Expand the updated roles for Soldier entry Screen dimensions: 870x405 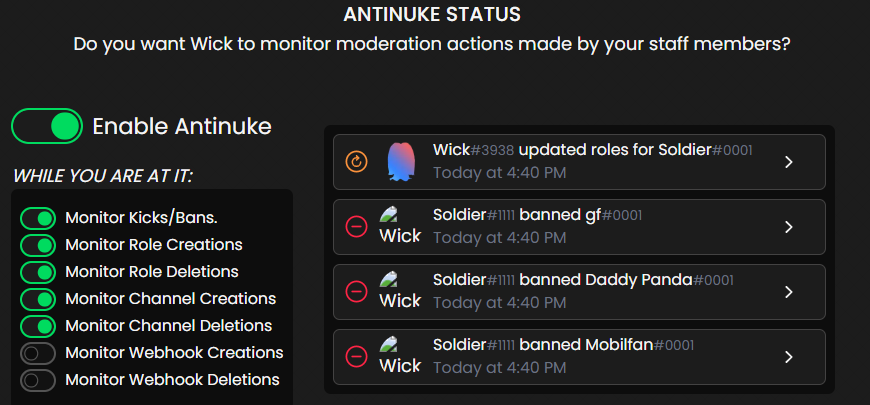click(x=788, y=162)
